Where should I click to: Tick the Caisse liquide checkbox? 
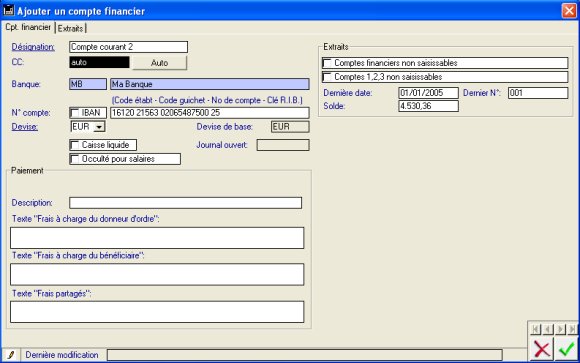pos(75,145)
